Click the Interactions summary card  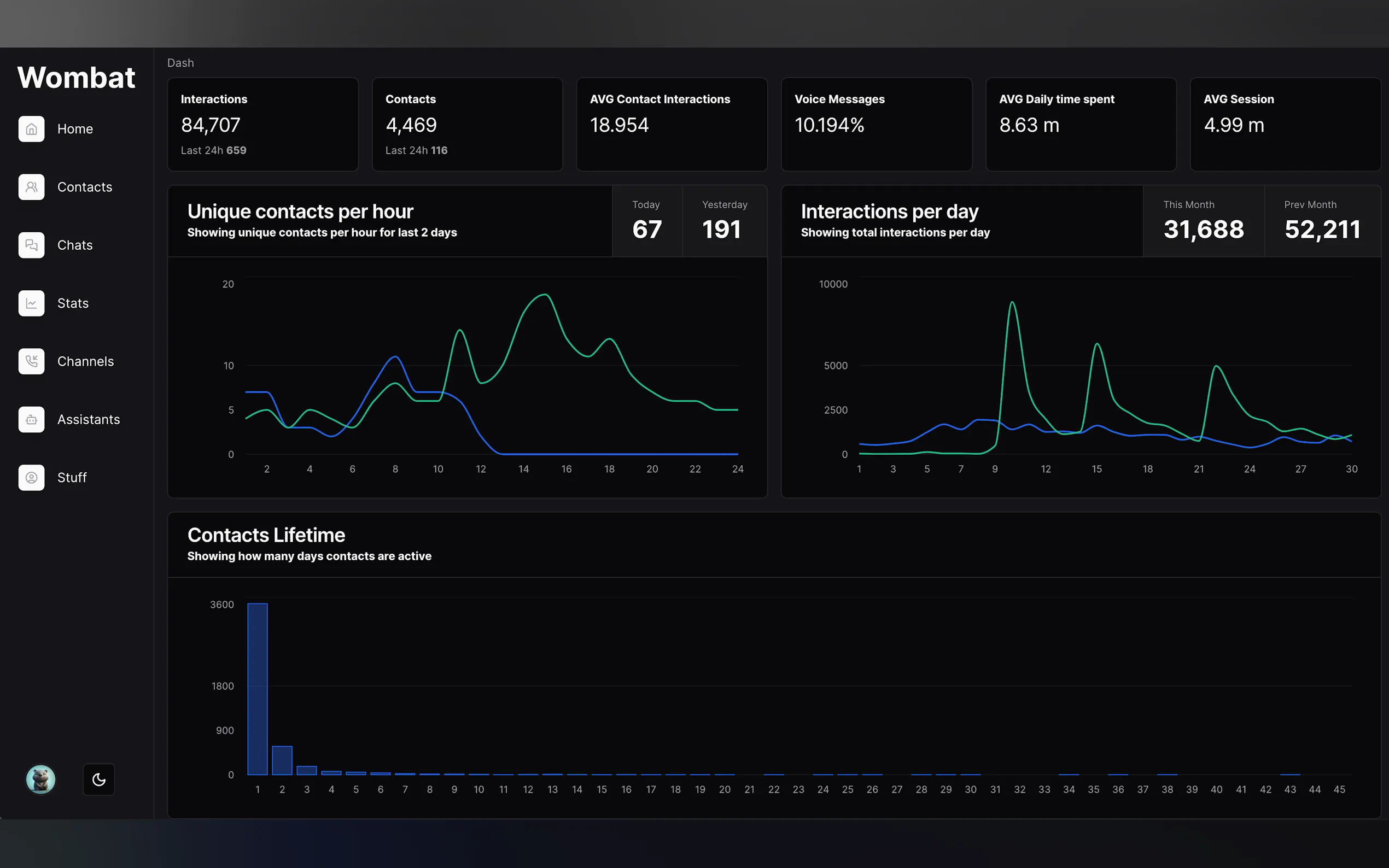pyautogui.click(x=263, y=125)
